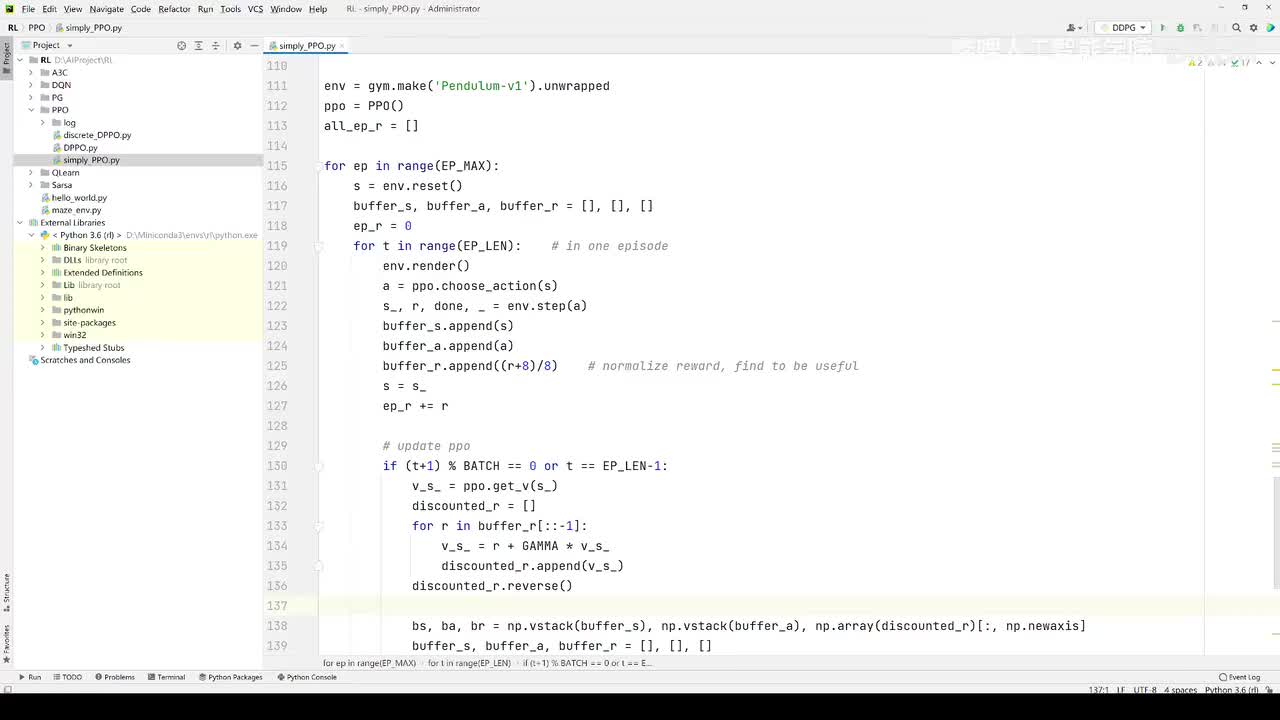Select maze_env.py in project tree
1280x720 pixels.
pyautogui.click(x=76, y=210)
